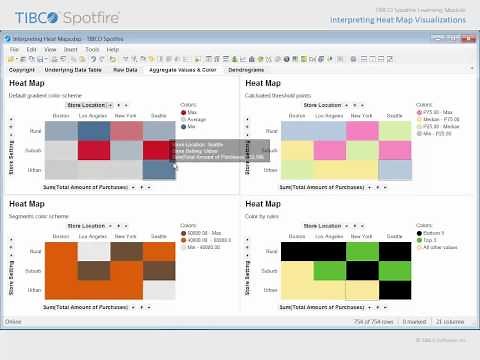Click black Bottom 5 legend swatch
Screen dimensions: 480x360
[x=419, y=233]
